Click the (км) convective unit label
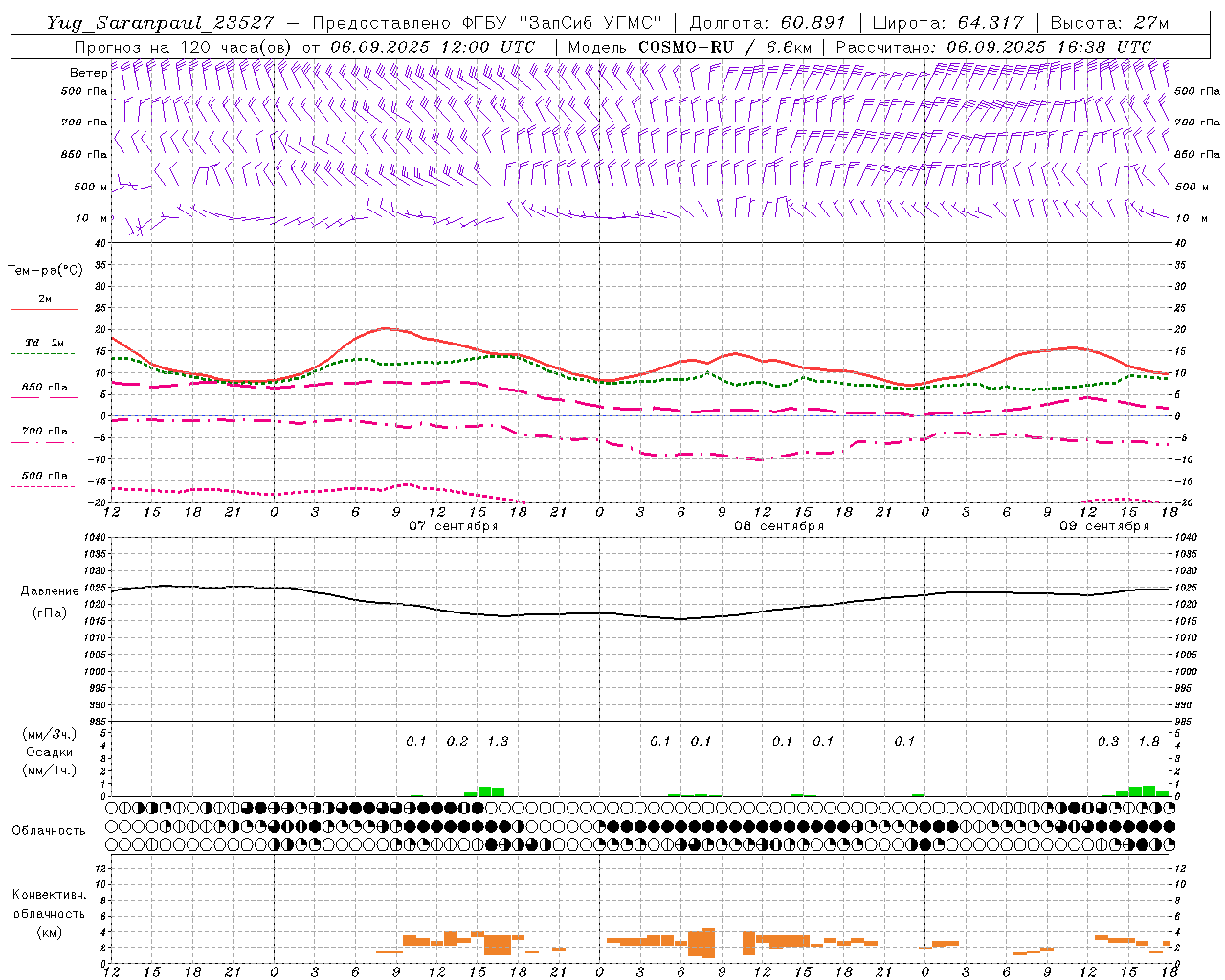Viewport: 1225px width, 980px height. pyautogui.click(x=49, y=933)
